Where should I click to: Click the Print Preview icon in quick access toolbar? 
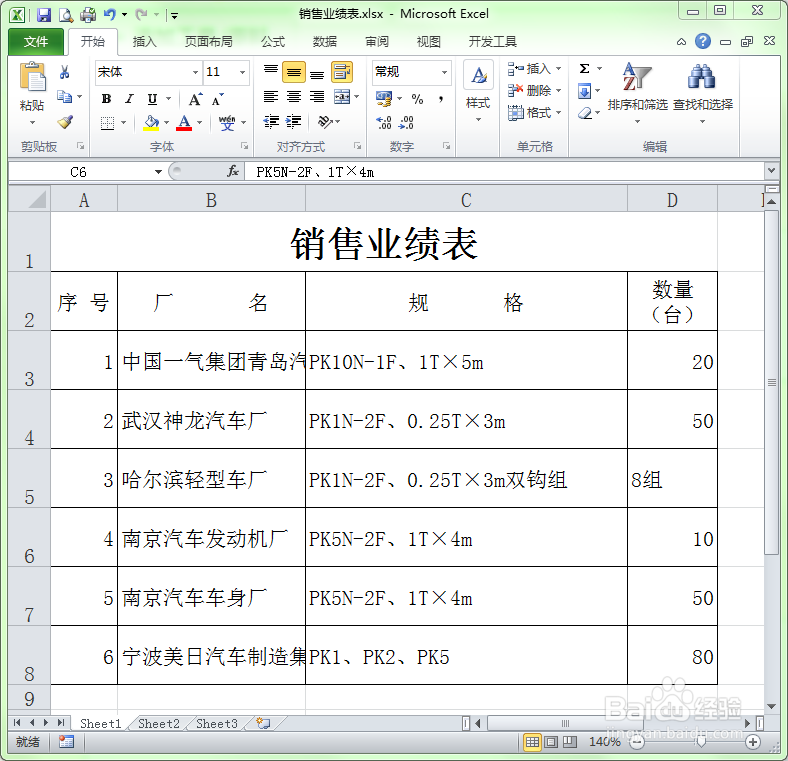point(66,15)
